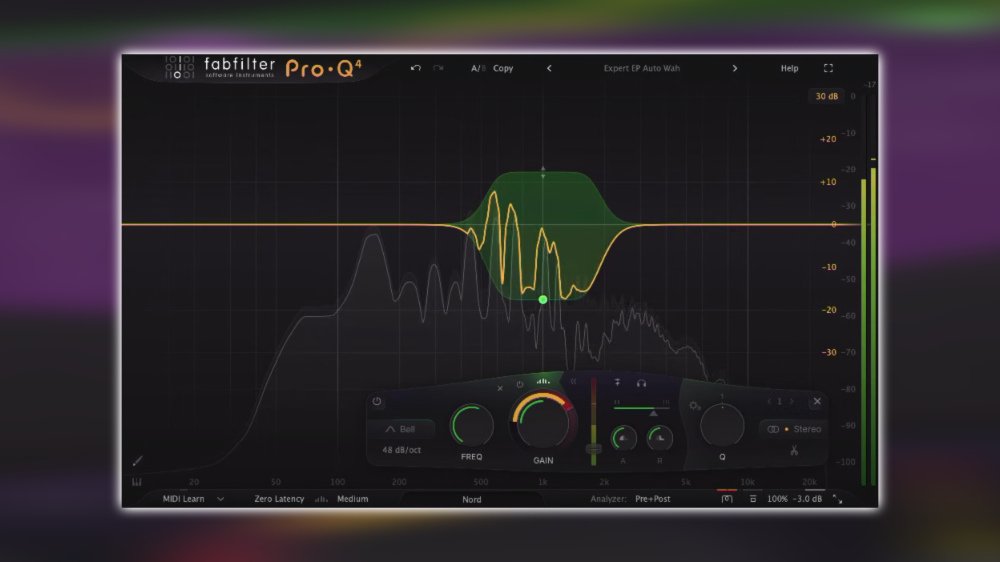Open the 'Expert EP Auto Wah' preset menu
This screenshot has width=1000, height=562.
click(x=642, y=68)
